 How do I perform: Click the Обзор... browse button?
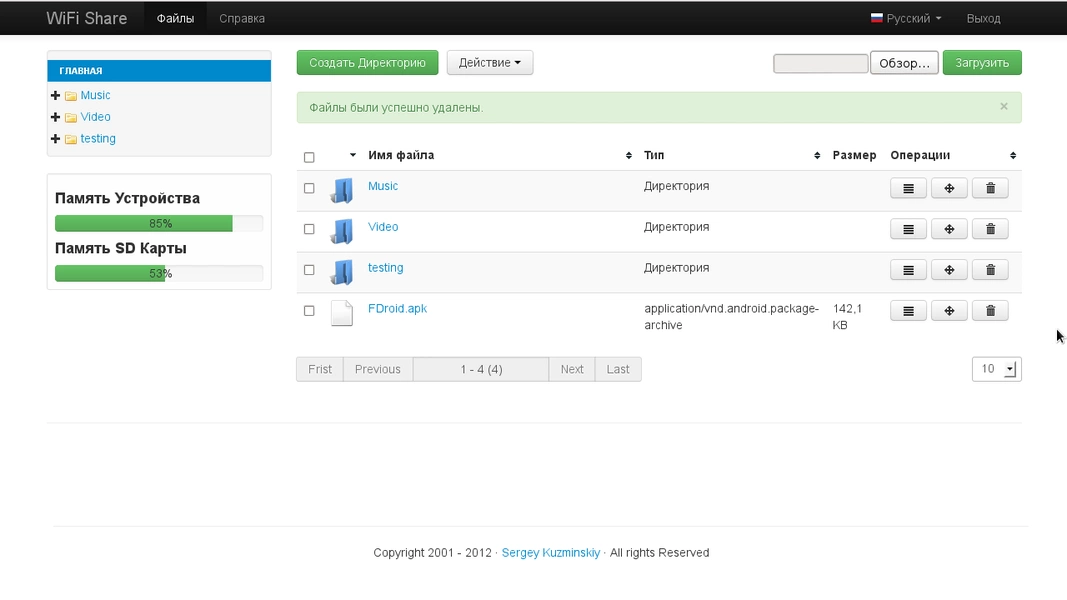click(x=904, y=63)
